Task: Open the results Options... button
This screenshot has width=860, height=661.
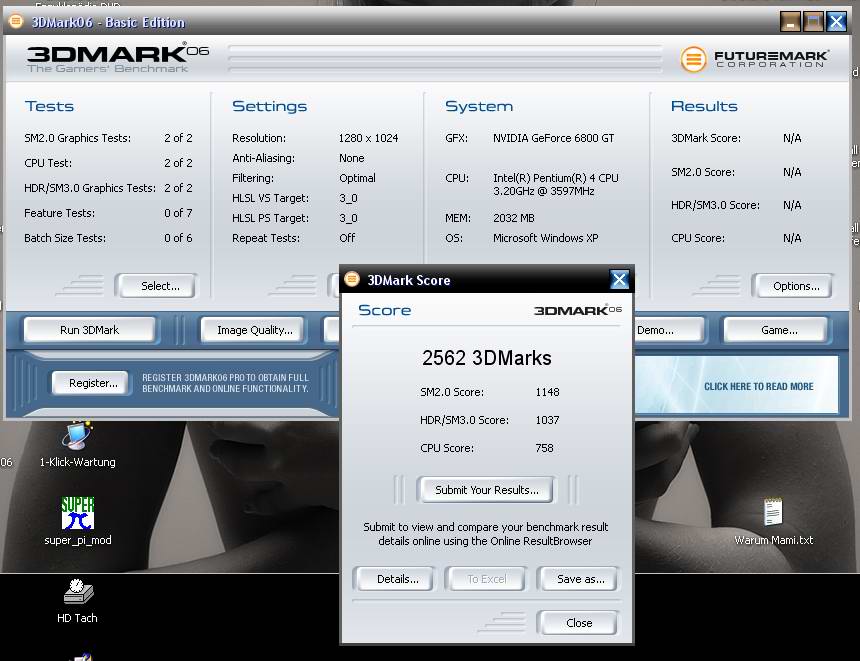Action: [x=795, y=286]
